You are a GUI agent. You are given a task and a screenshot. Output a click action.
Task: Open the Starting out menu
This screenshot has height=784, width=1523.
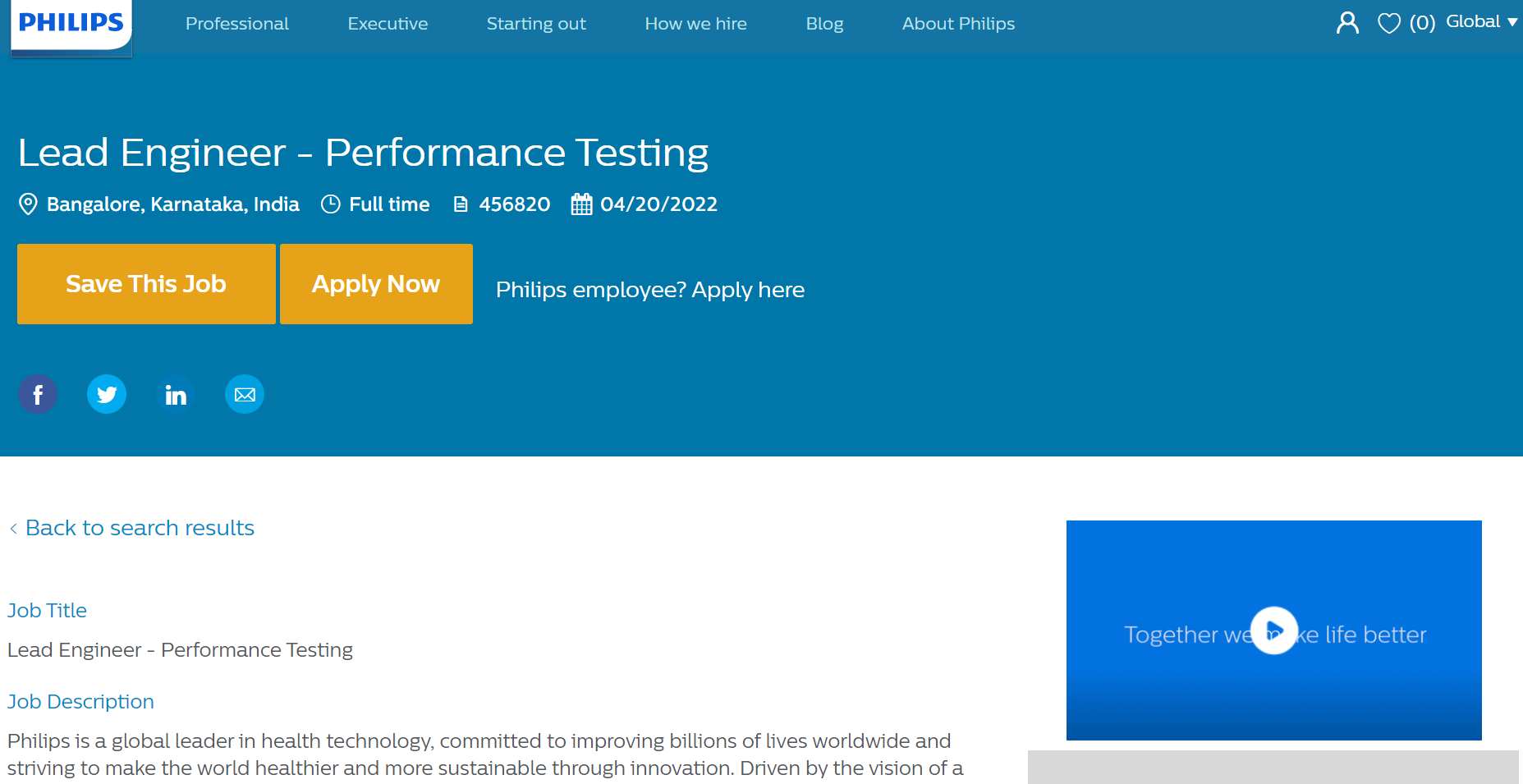(x=536, y=24)
